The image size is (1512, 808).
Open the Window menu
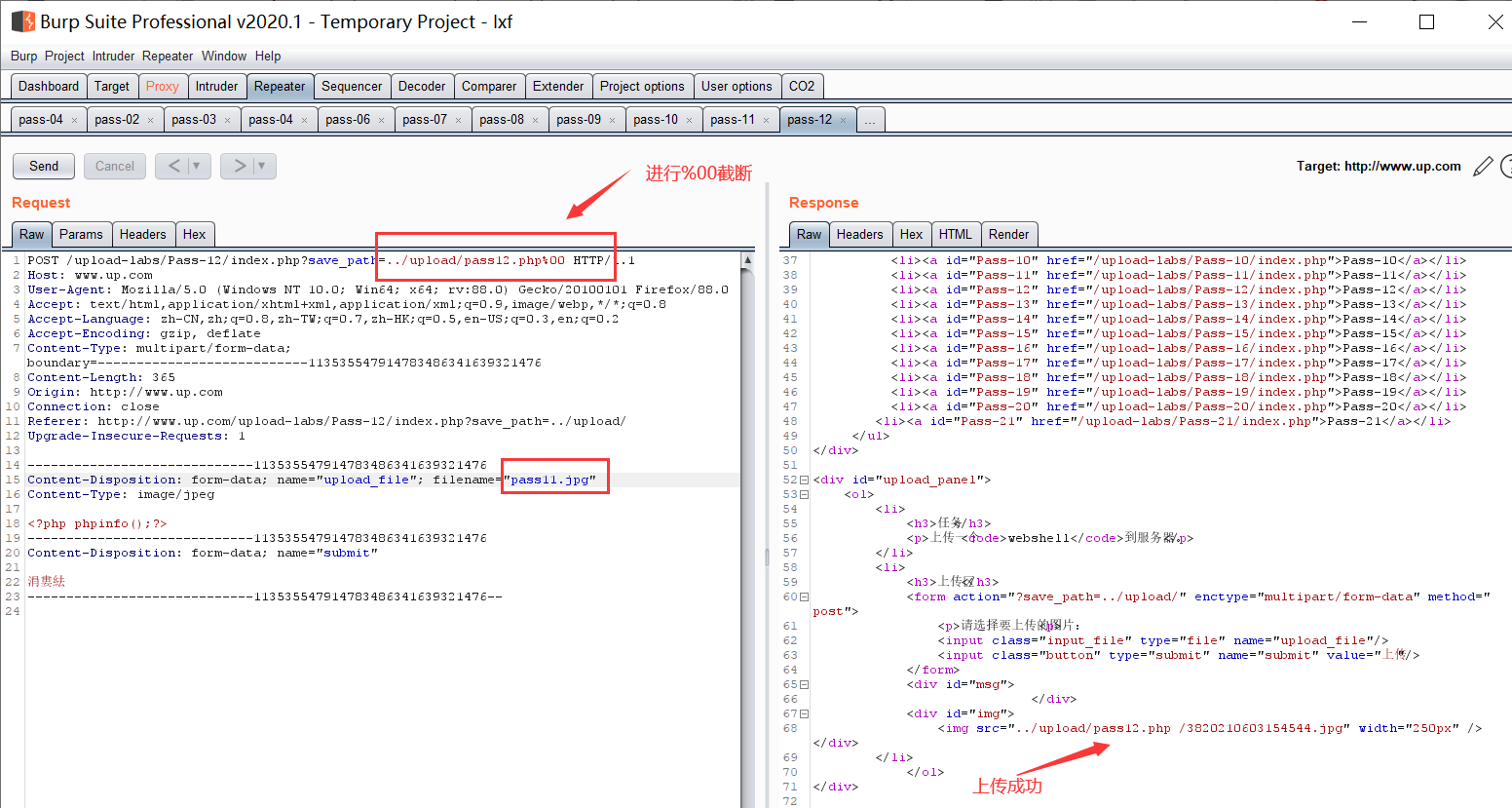[224, 57]
